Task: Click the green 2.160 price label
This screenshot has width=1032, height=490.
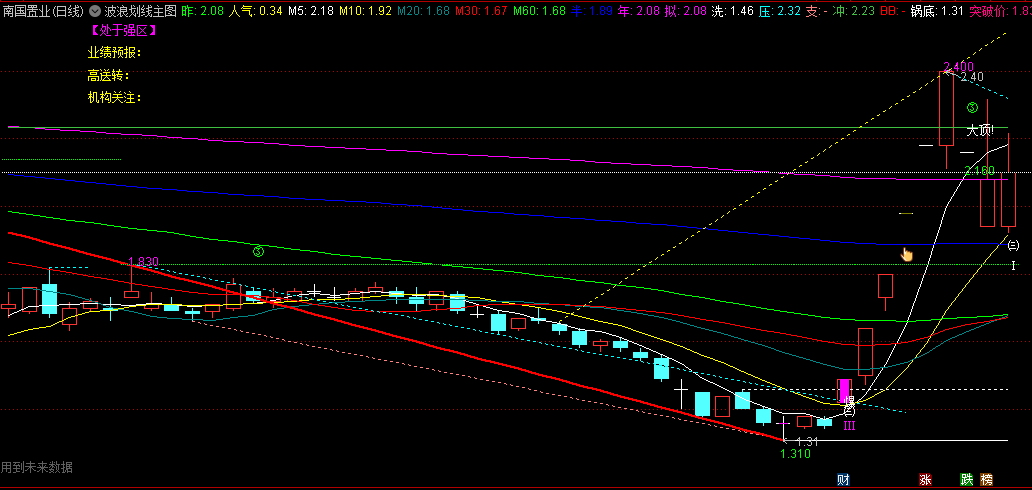Action: coord(979,171)
